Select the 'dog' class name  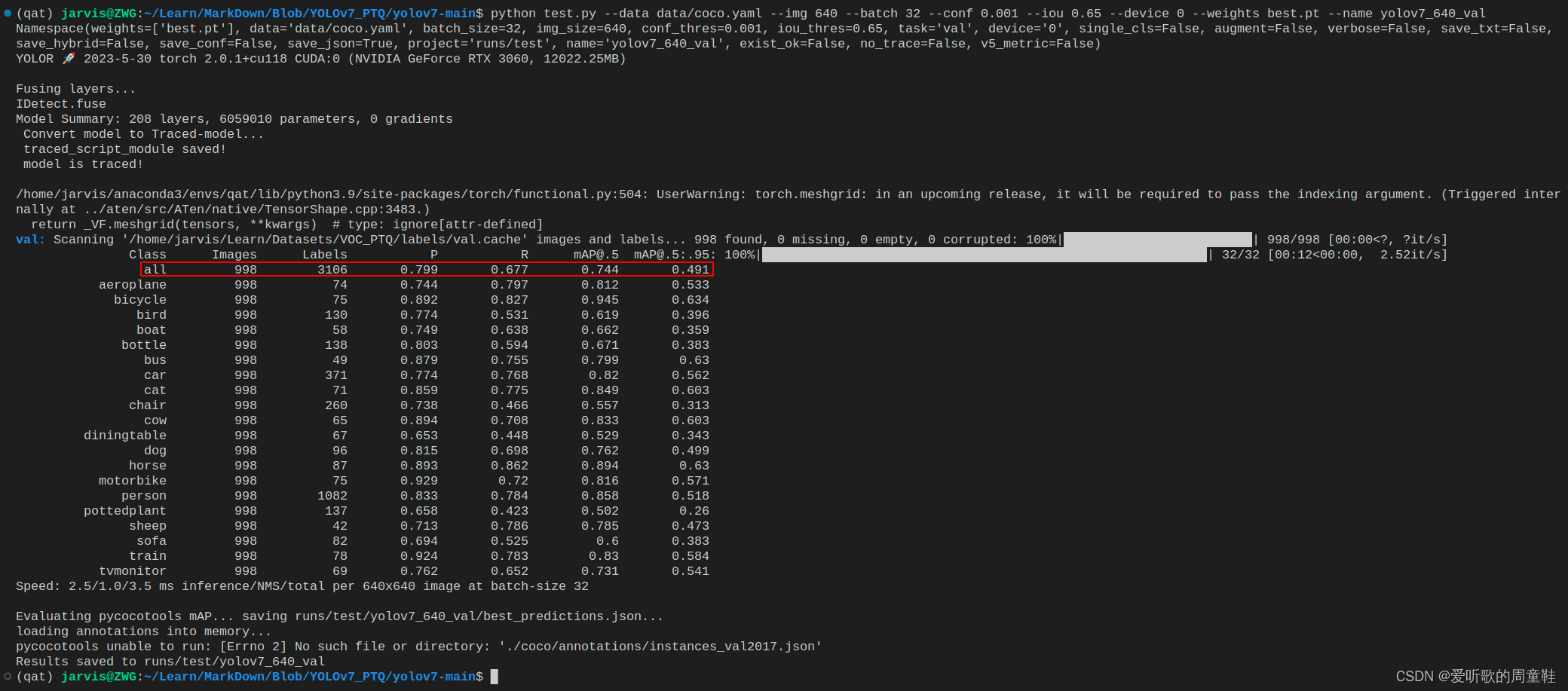(155, 451)
